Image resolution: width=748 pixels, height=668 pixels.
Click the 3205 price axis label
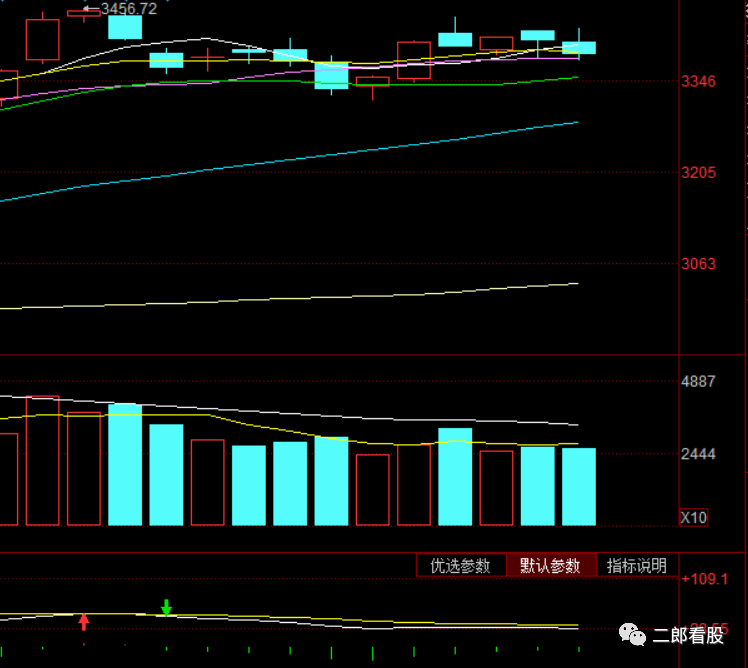click(698, 172)
